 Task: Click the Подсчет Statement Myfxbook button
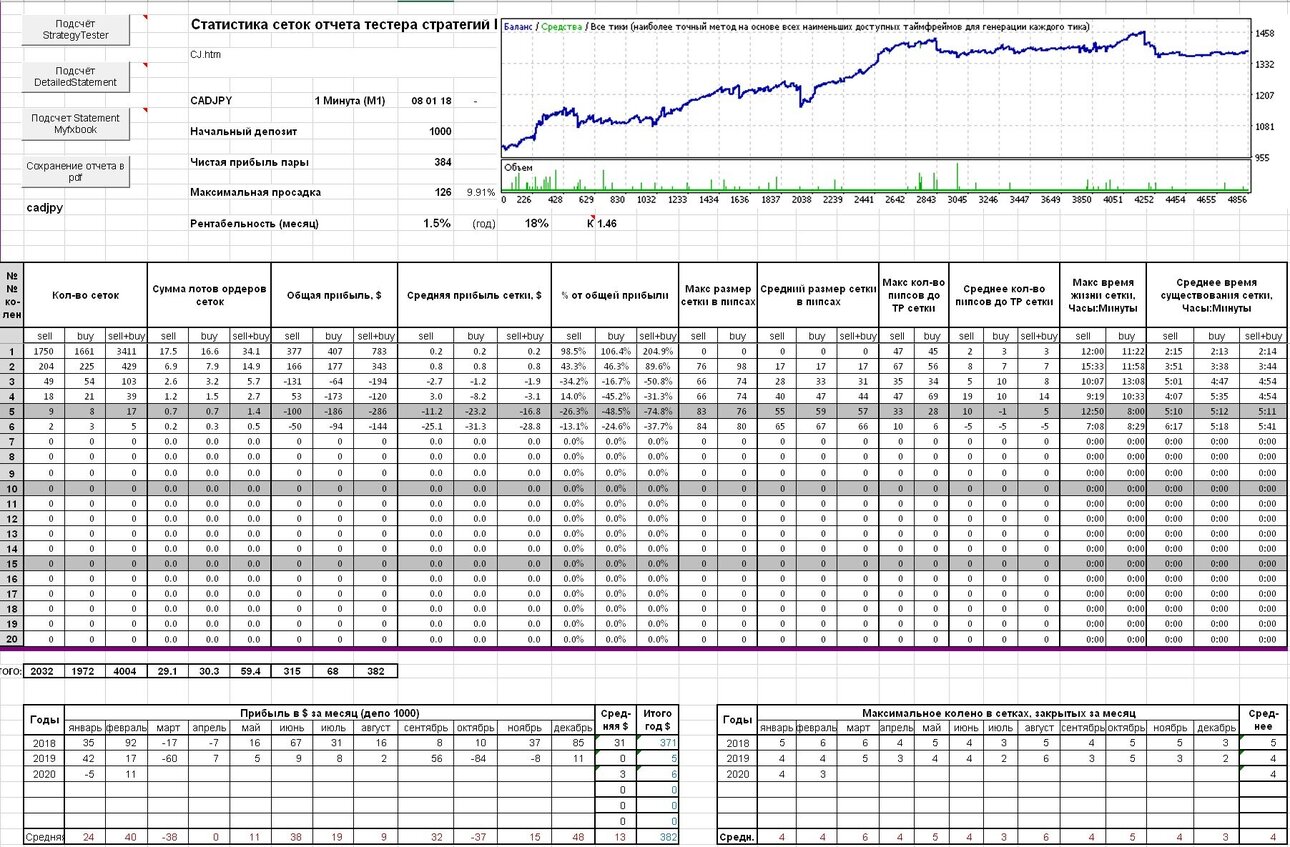(75, 124)
